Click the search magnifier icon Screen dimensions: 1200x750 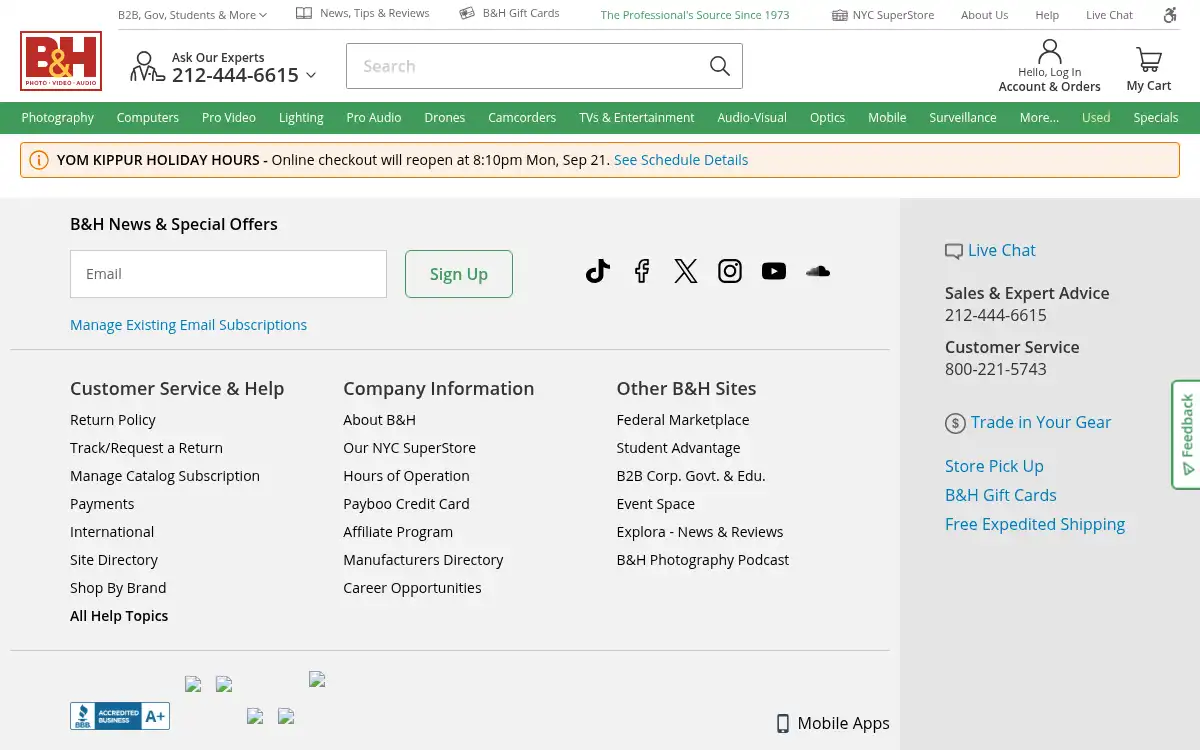[x=719, y=66]
